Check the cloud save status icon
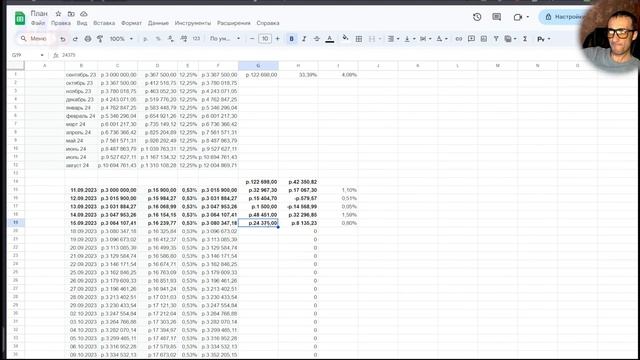 coord(84,14)
